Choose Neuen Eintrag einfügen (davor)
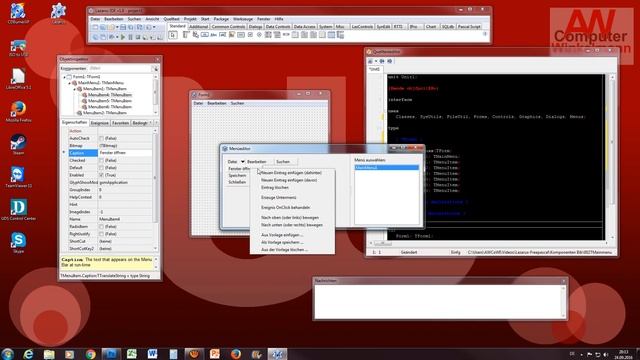Image resolution: width=640 pixels, height=360 pixels. (x=289, y=180)
